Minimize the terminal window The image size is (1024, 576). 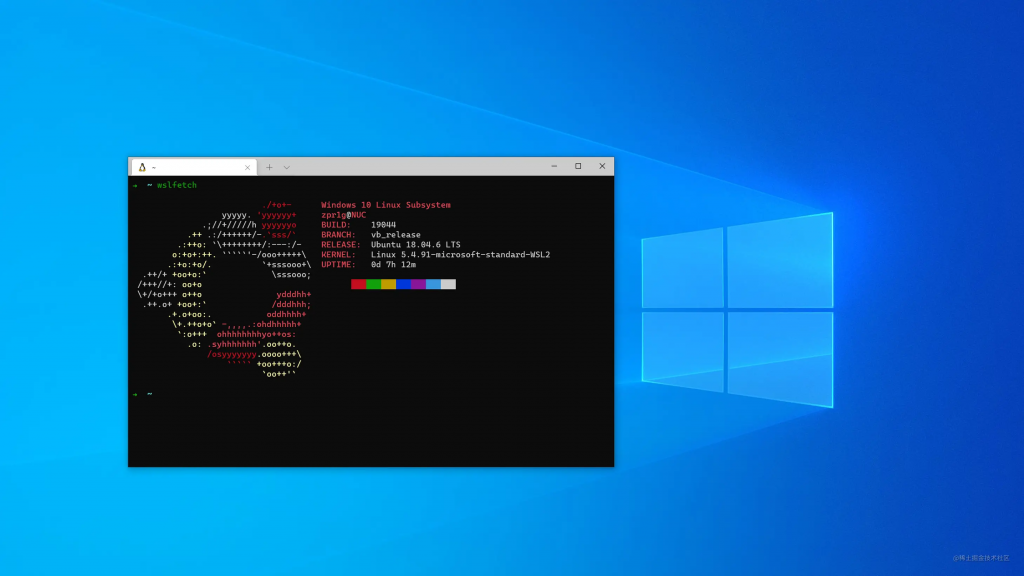554,167
